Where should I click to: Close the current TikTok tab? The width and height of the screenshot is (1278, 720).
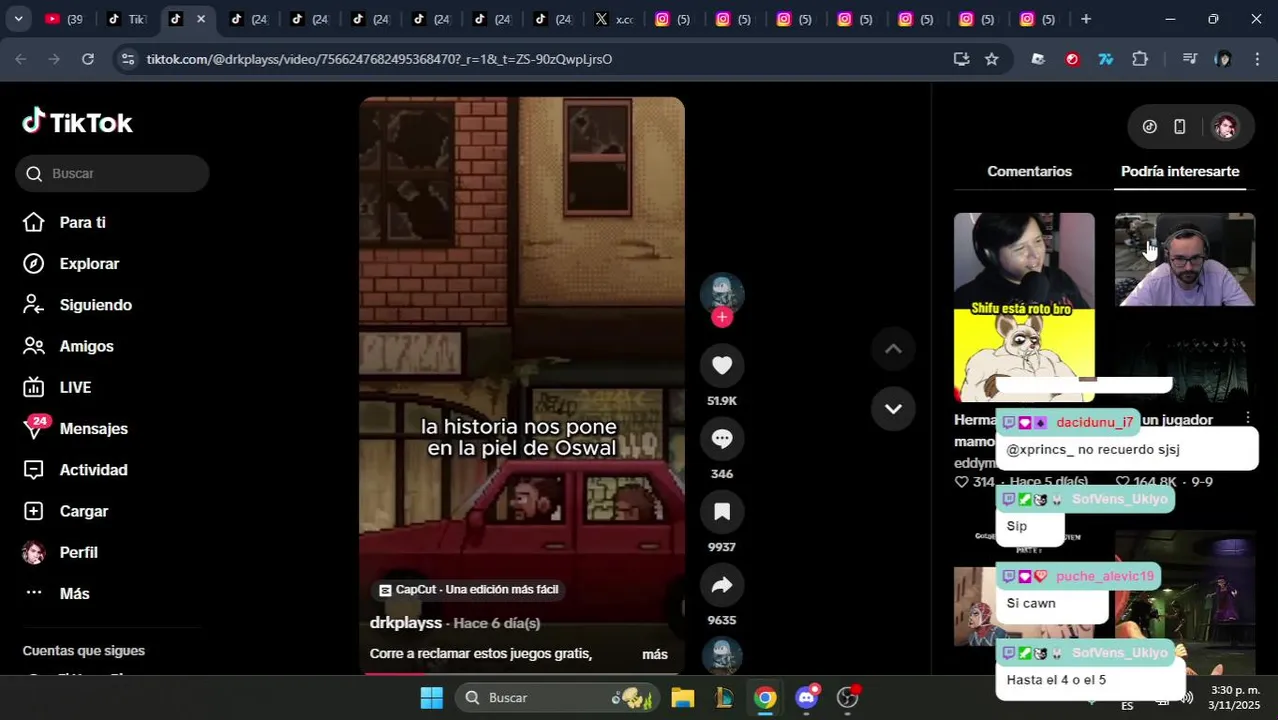point(201,19)
